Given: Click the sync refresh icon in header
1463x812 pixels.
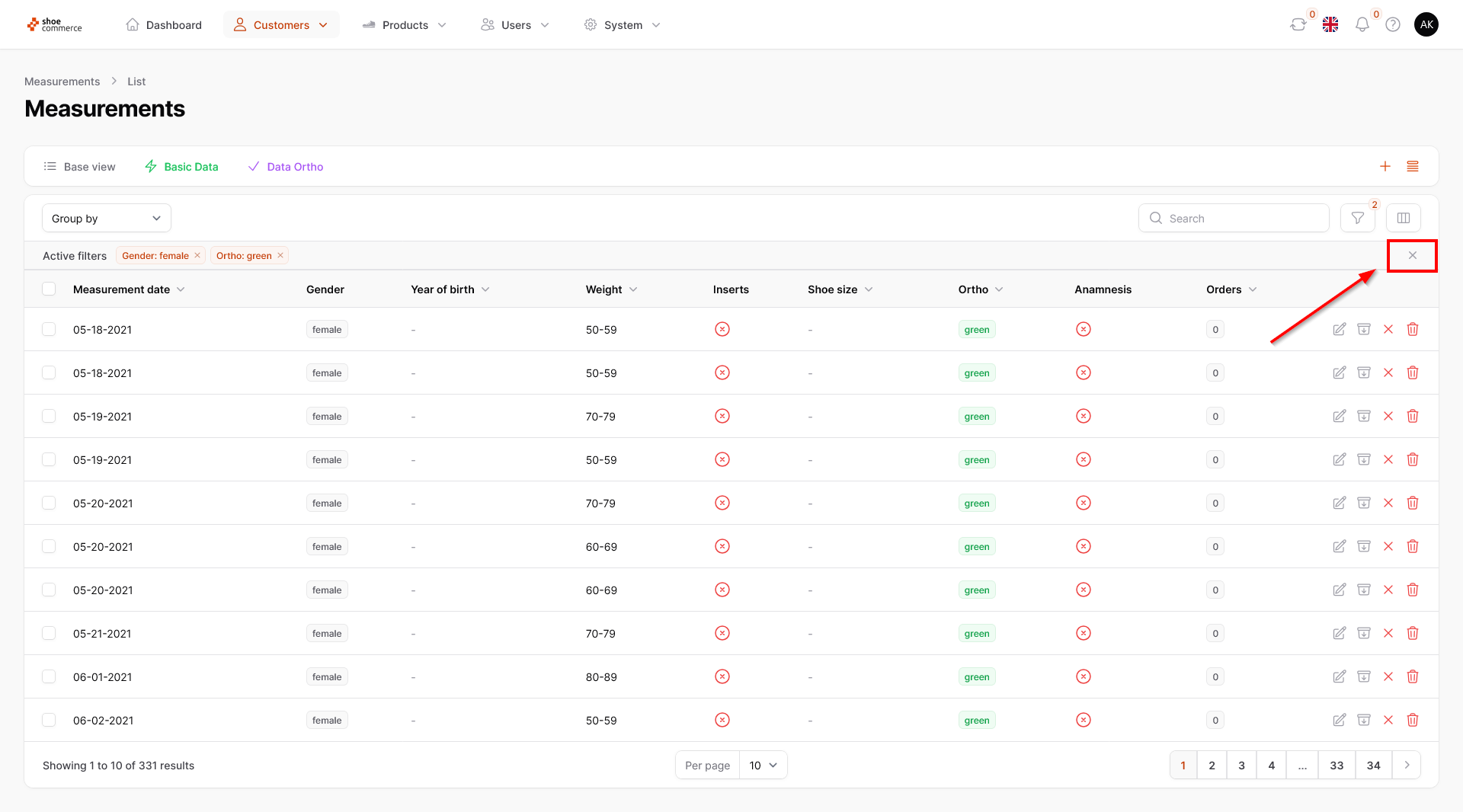Looking at the screenshot, I should (x=1298, y=25).
